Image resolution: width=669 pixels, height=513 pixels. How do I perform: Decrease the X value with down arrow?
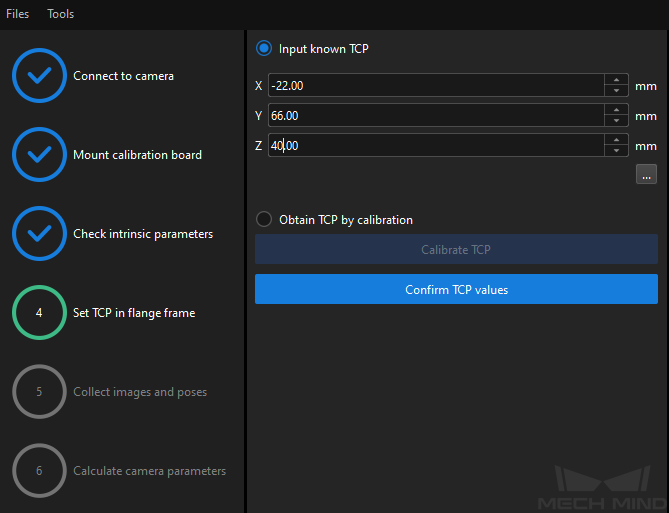point(616,90)
